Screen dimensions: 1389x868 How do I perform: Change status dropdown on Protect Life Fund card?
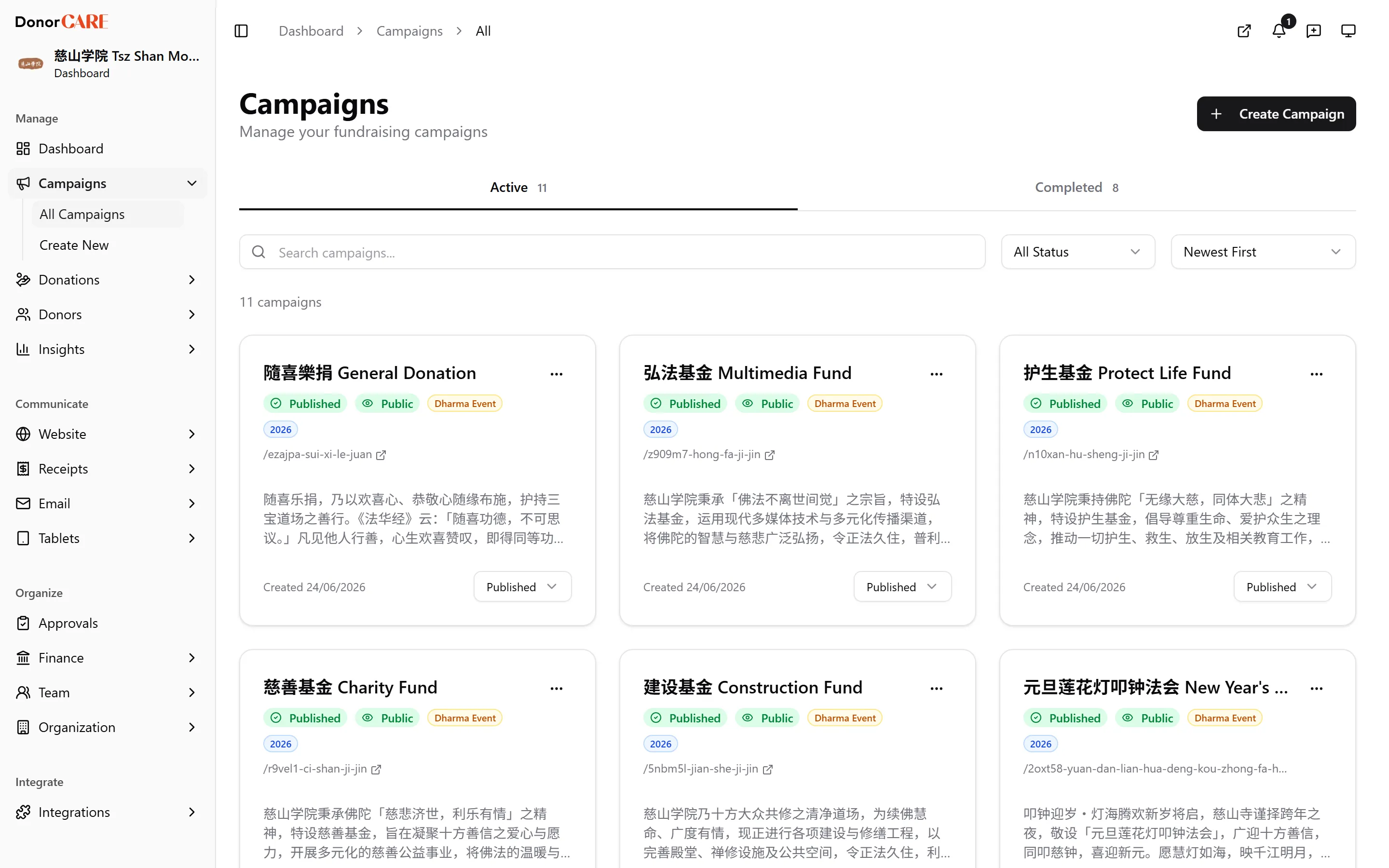click(x=1282, y=587)
